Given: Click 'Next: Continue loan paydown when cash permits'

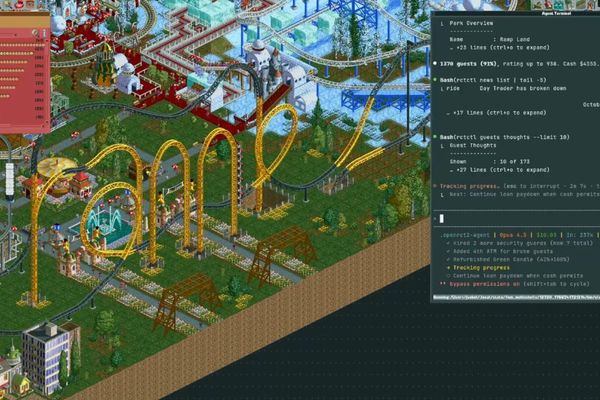Looking at the screenshot, I should tap(524, 194).
